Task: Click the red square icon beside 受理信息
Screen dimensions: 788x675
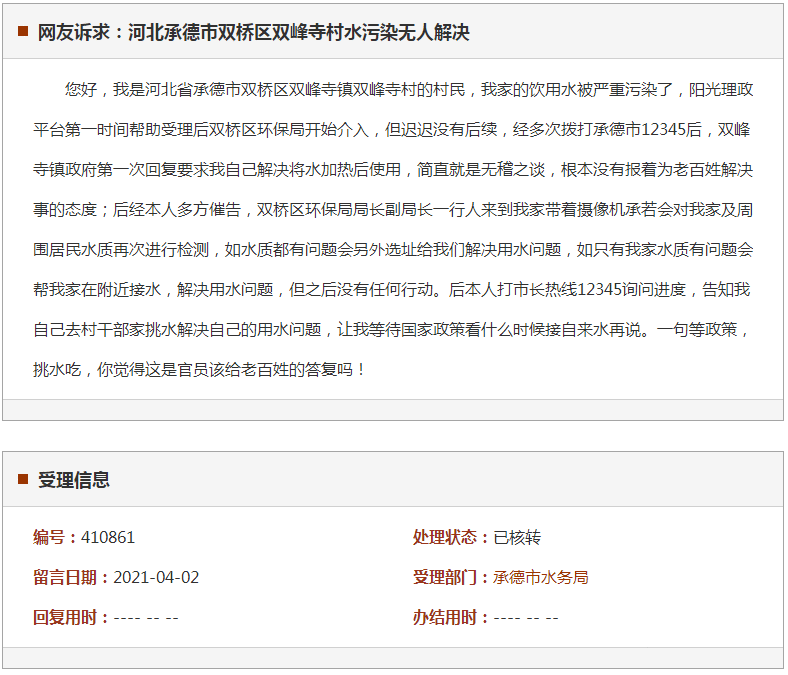Action: (x=23, y=479)
